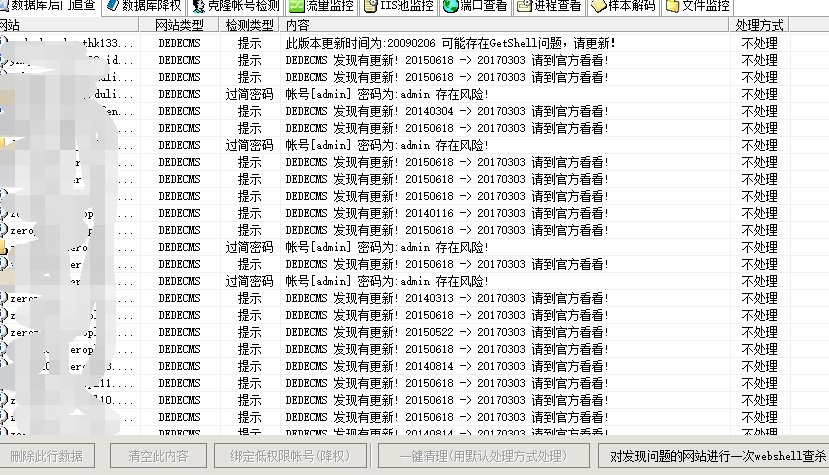Click the process icon on 进程查看 tab
Viewport: 829px width, 475px height.
pos(524,6)
